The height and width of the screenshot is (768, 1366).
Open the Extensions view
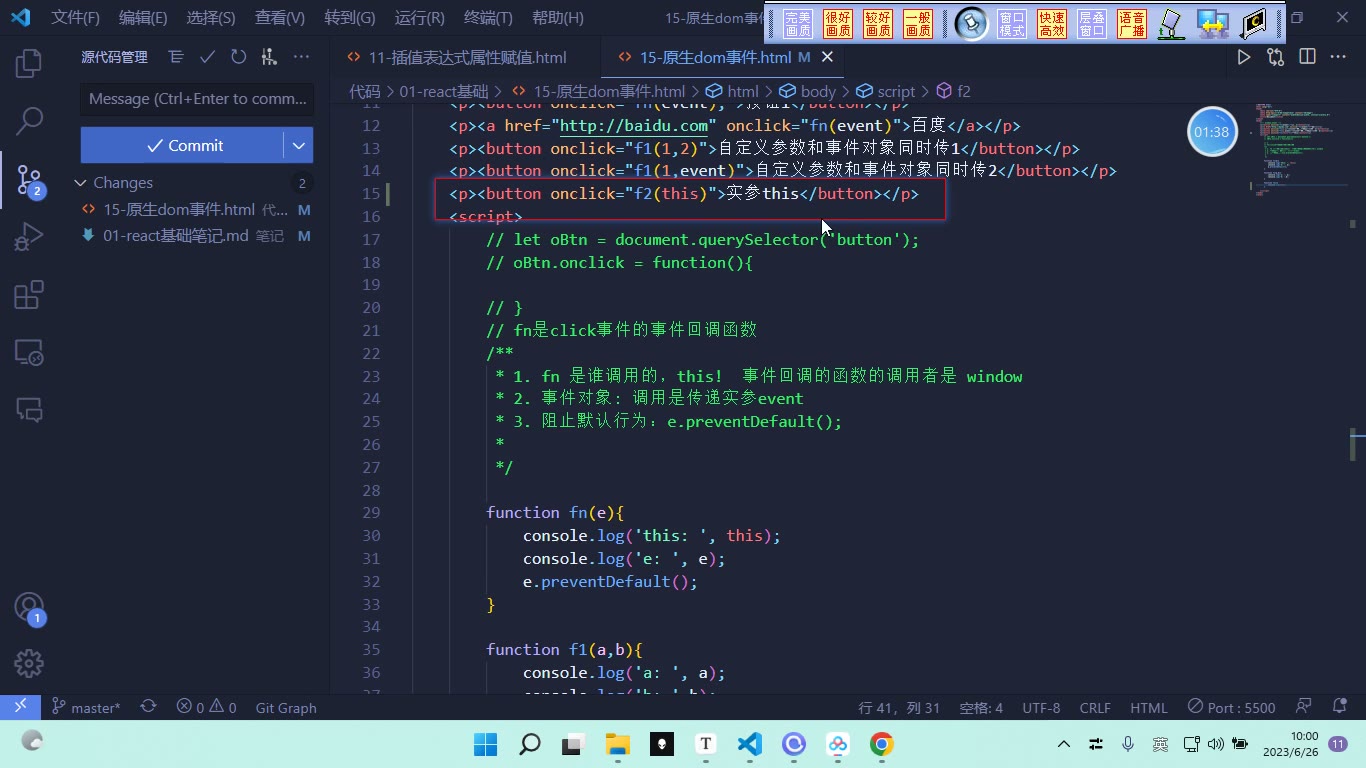(29, 295)
